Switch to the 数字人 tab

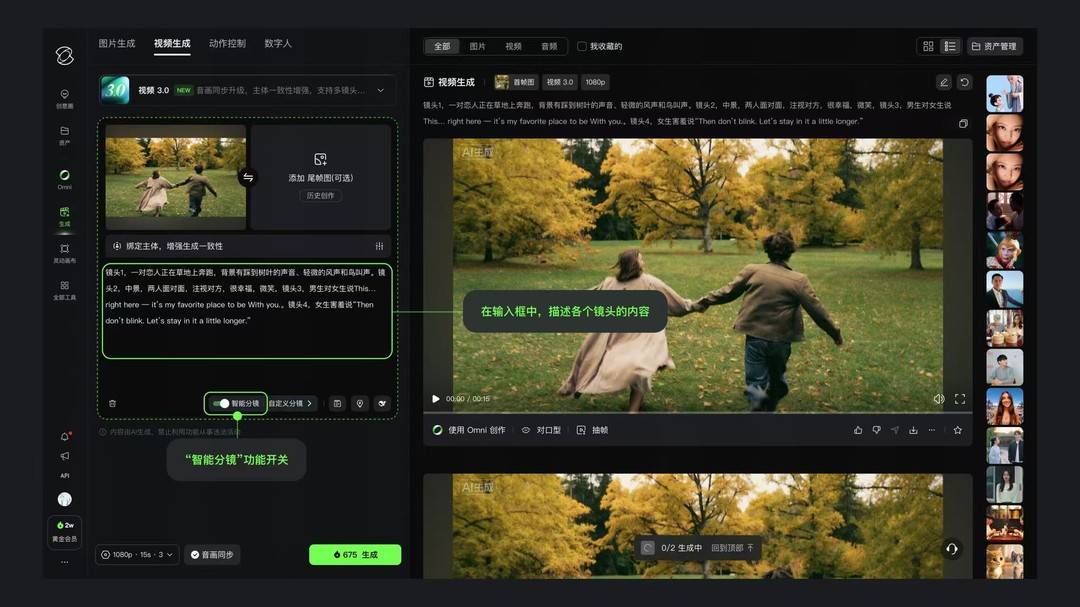(x=278, y=43)
